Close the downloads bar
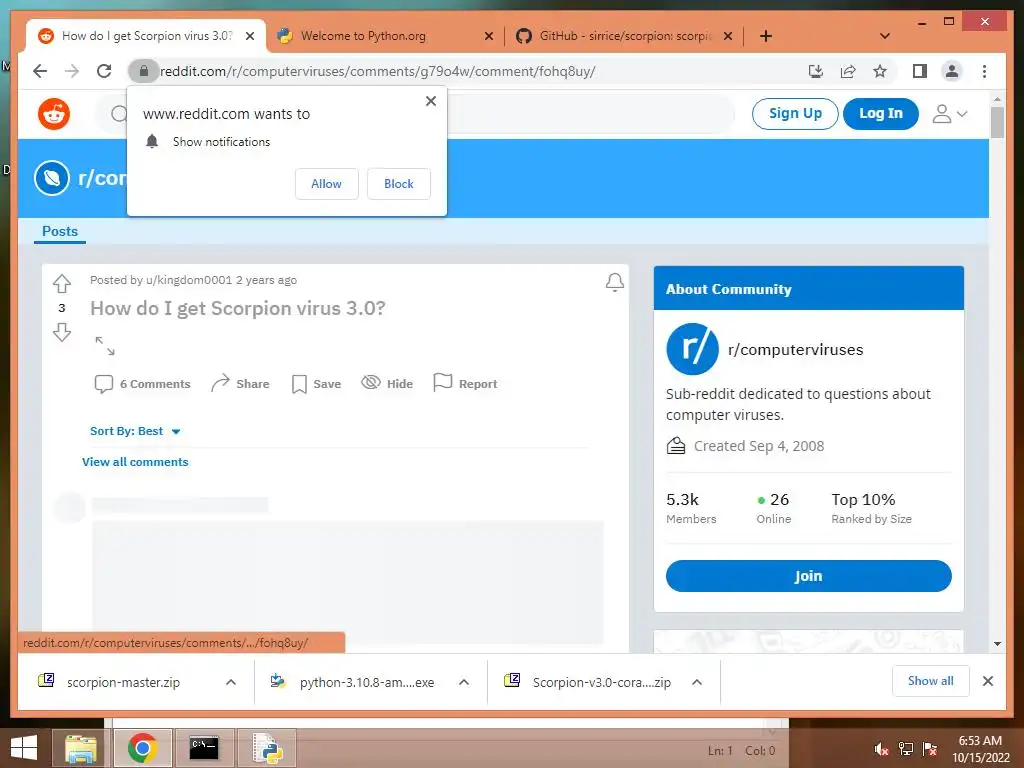Viewport: 1024px width, 768px height. (987, 681)
